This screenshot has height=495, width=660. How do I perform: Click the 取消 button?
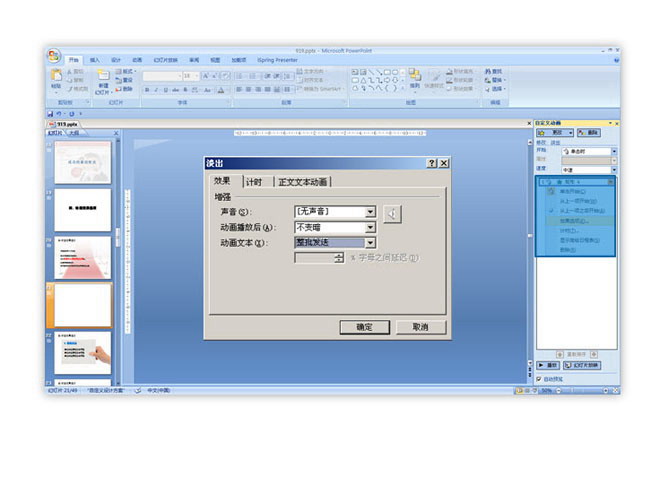pyautogui.click(x=420, y=327)
